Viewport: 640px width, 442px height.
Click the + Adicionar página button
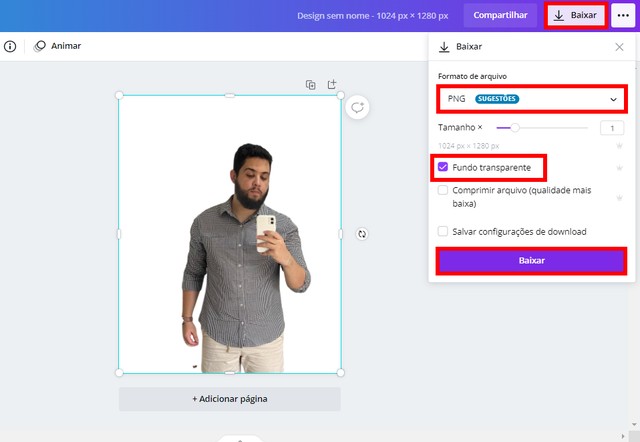230,399
